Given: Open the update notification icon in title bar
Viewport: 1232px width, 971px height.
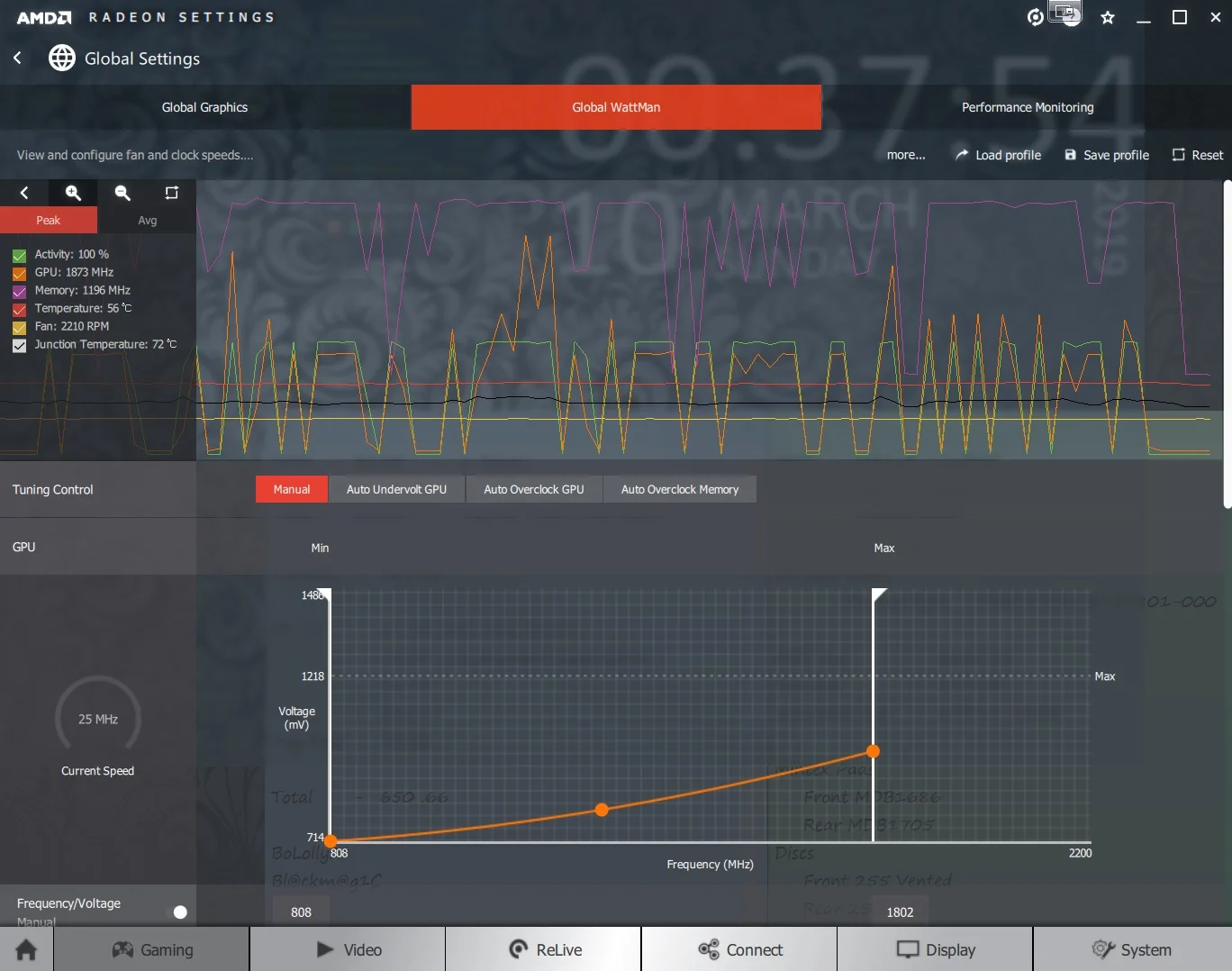Looking at the screenshot, I should 1036,17.
